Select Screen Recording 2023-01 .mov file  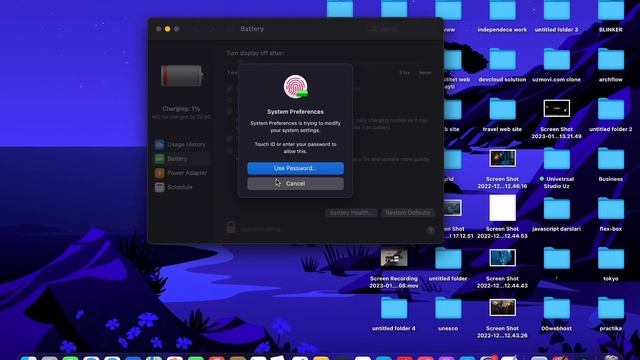coord(394,258)
